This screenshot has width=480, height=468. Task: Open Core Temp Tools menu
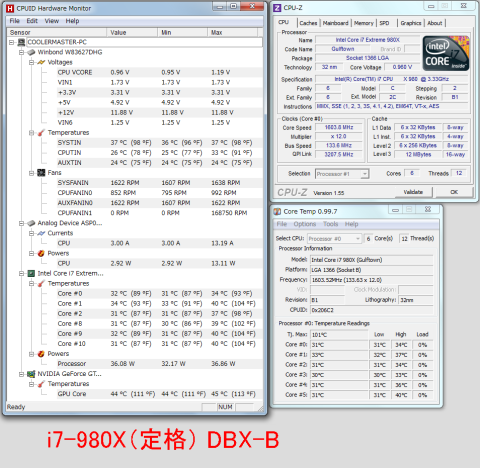pyautogui.click(x=331, y=224)
